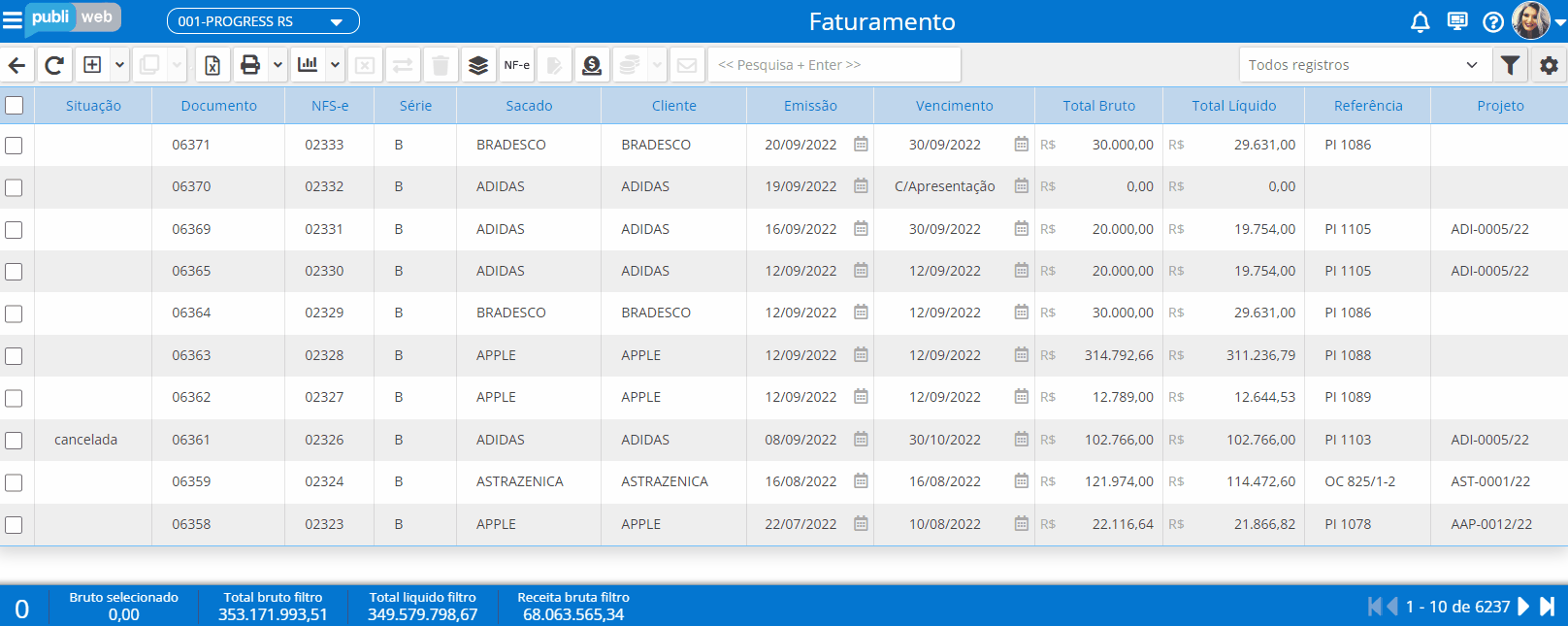Click the coins stack icon

pyautogui.click(x=630, y=65)
